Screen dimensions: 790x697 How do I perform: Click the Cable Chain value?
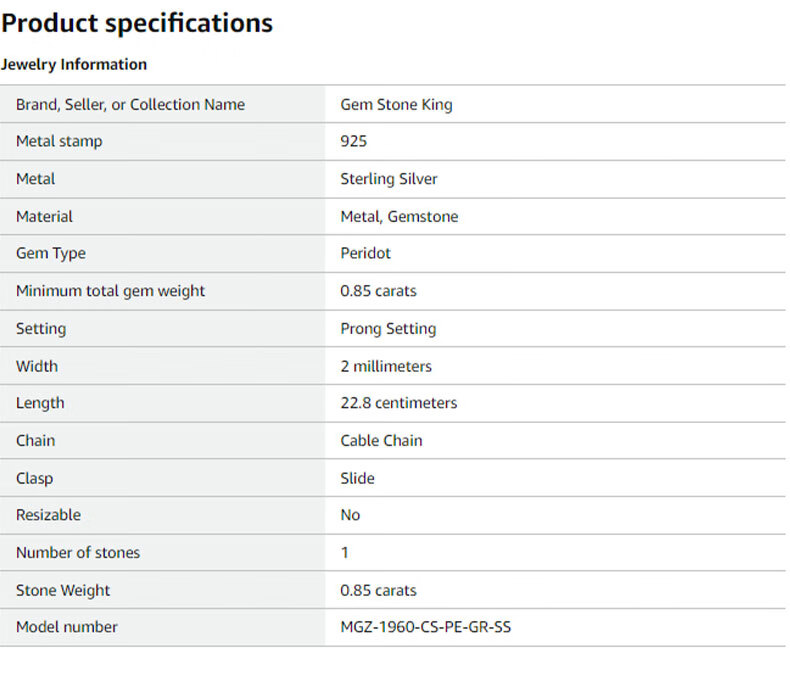pyautogui.click(x=381, y=440)
